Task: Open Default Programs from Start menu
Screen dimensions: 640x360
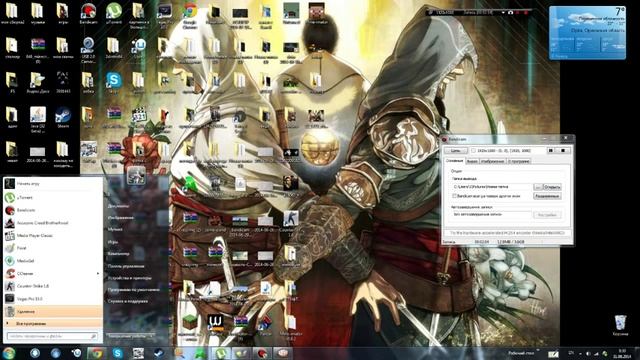Action: [133, 289]
